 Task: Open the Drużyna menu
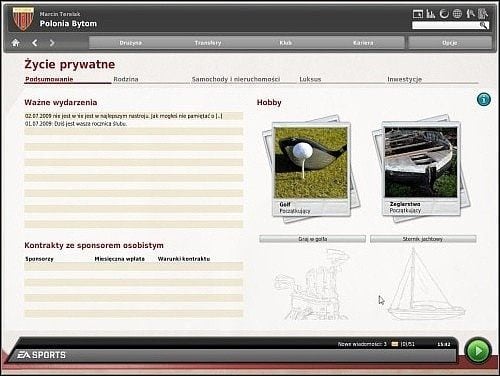click(131, 43)
